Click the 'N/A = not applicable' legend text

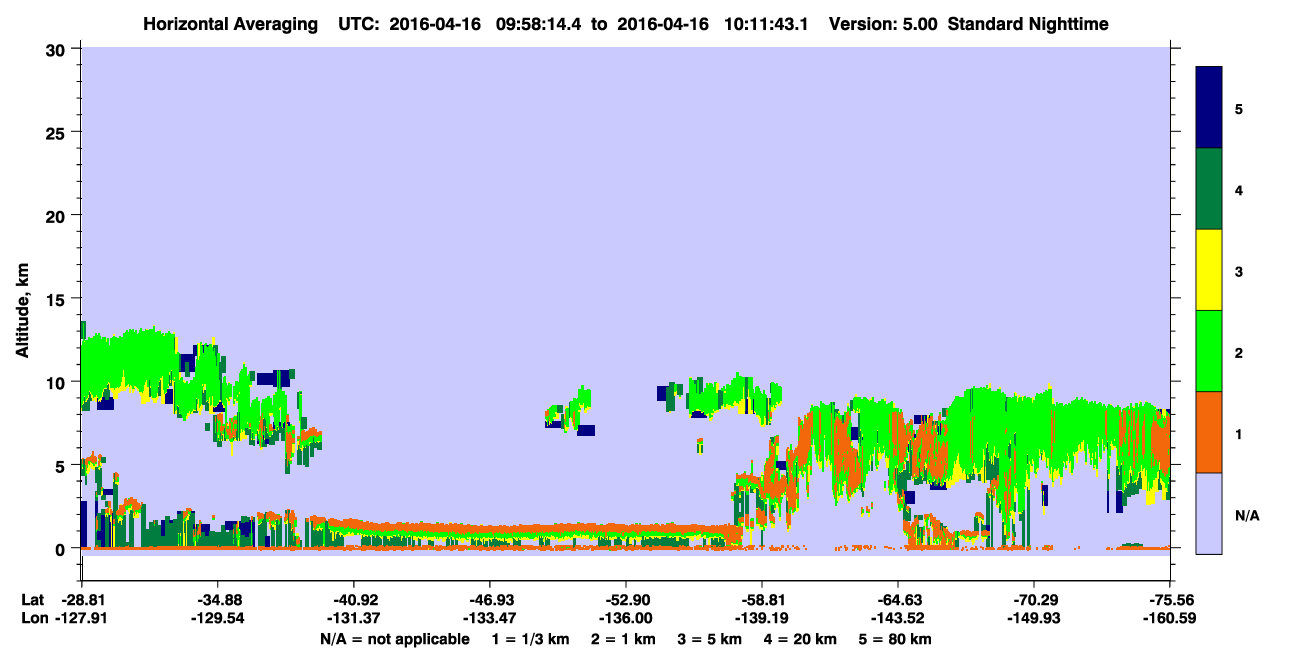point(394,639)
